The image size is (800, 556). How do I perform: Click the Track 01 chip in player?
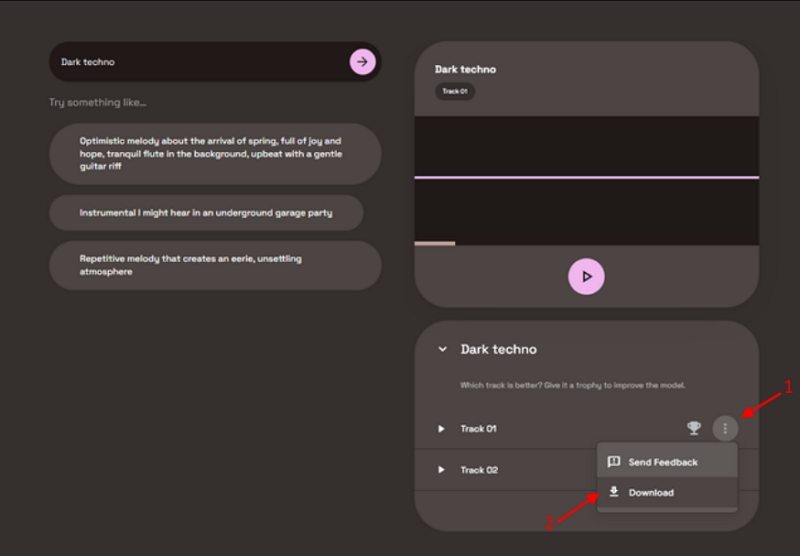[x=455, y=91]
